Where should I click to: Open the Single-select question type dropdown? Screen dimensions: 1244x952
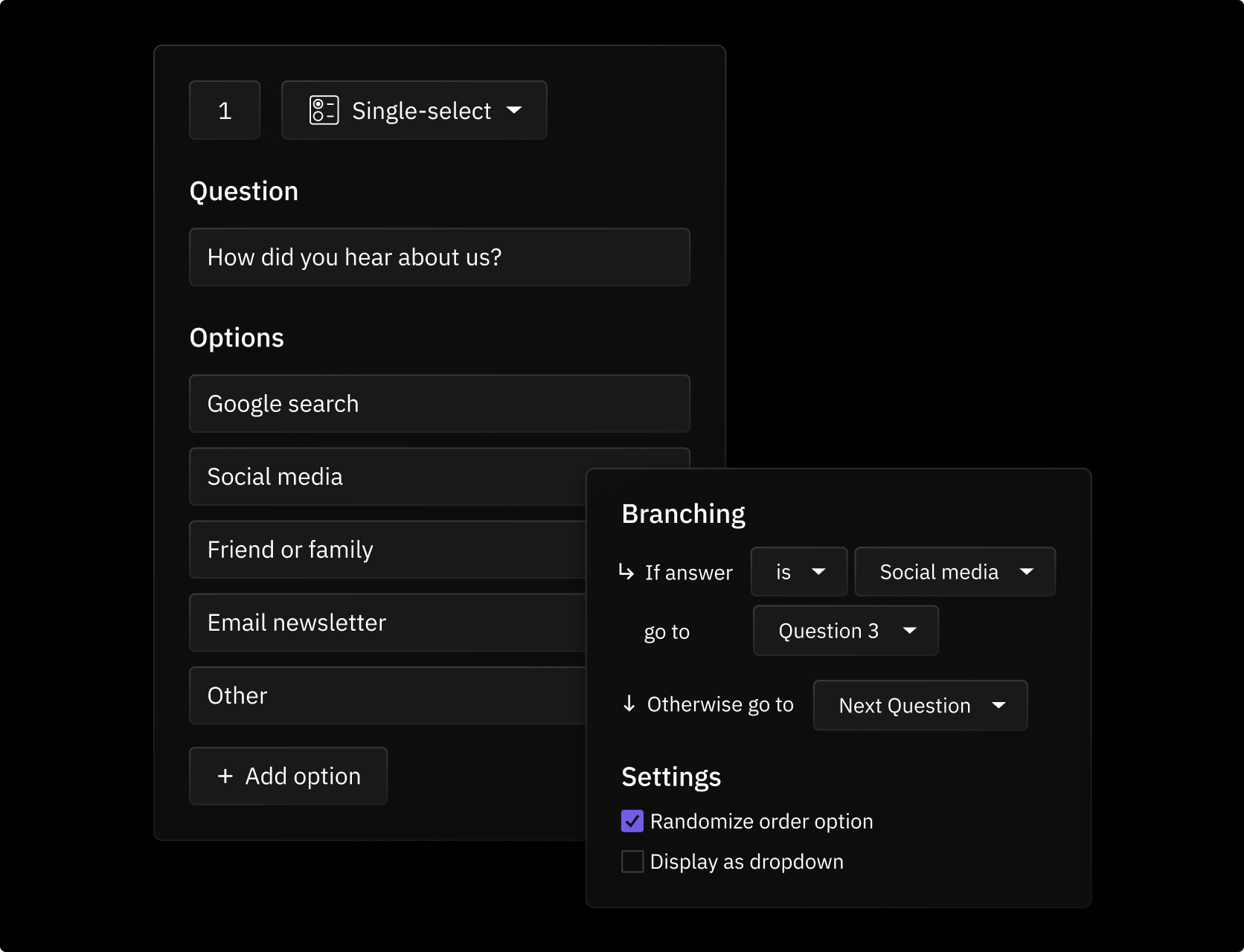pos(414,110)
